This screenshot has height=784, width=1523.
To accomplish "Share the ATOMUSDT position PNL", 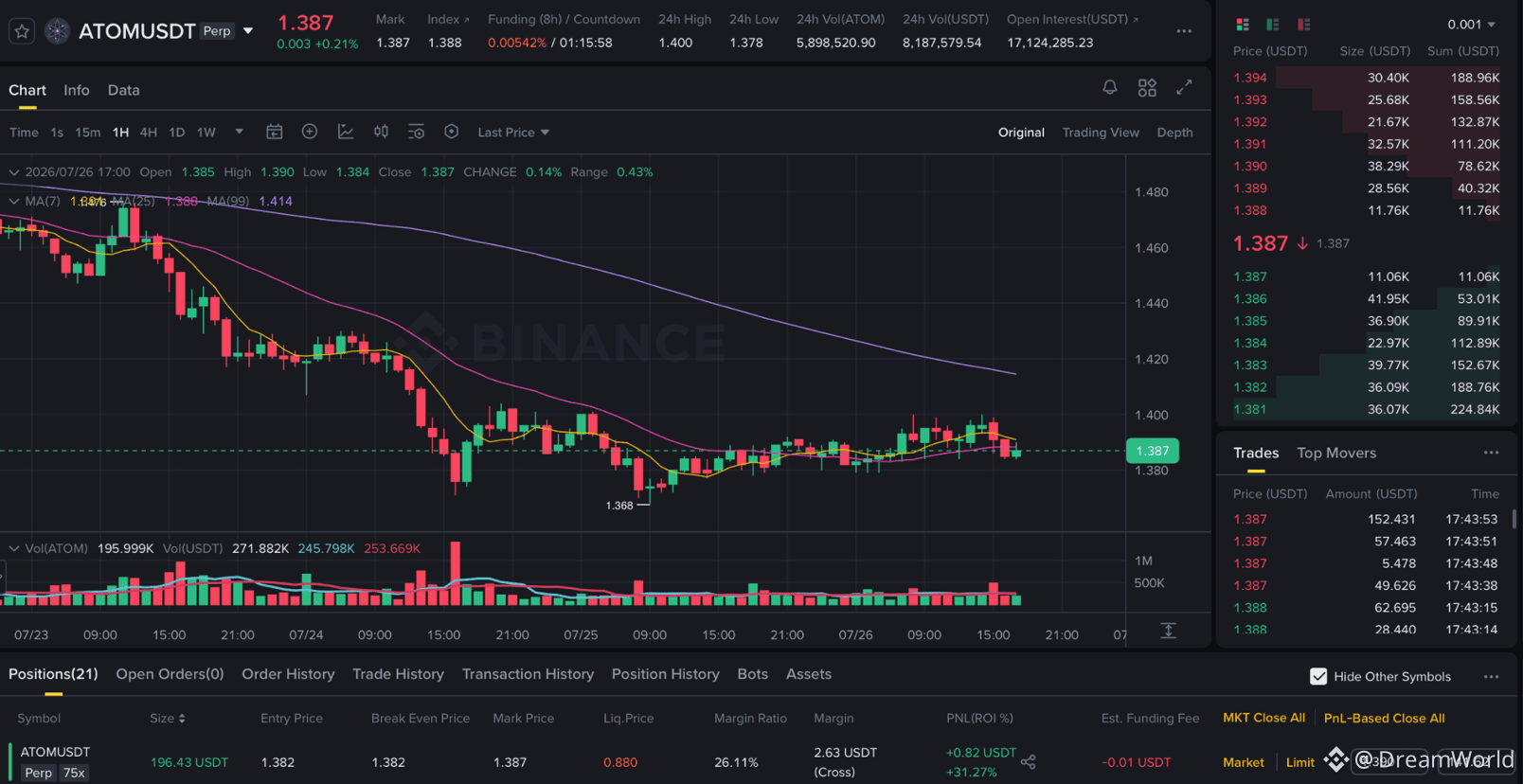I will (x=1029, y=761).
